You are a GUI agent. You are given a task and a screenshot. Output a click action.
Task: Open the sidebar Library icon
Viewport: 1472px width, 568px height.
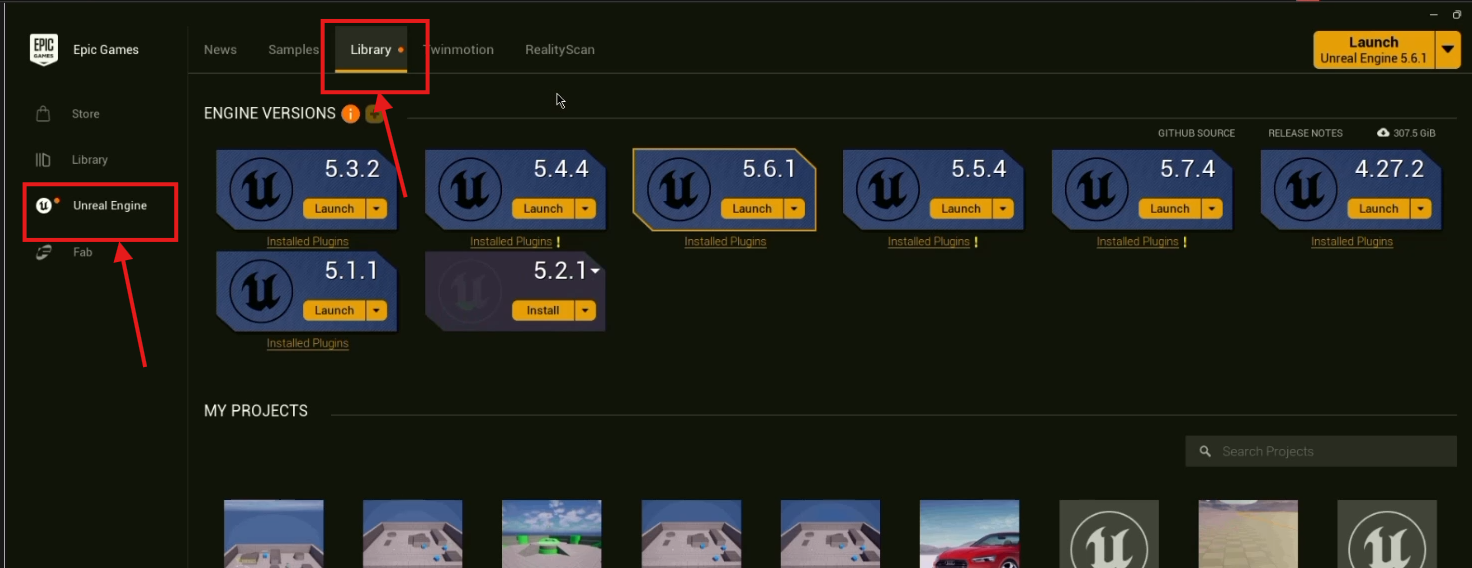coord(43,160)
